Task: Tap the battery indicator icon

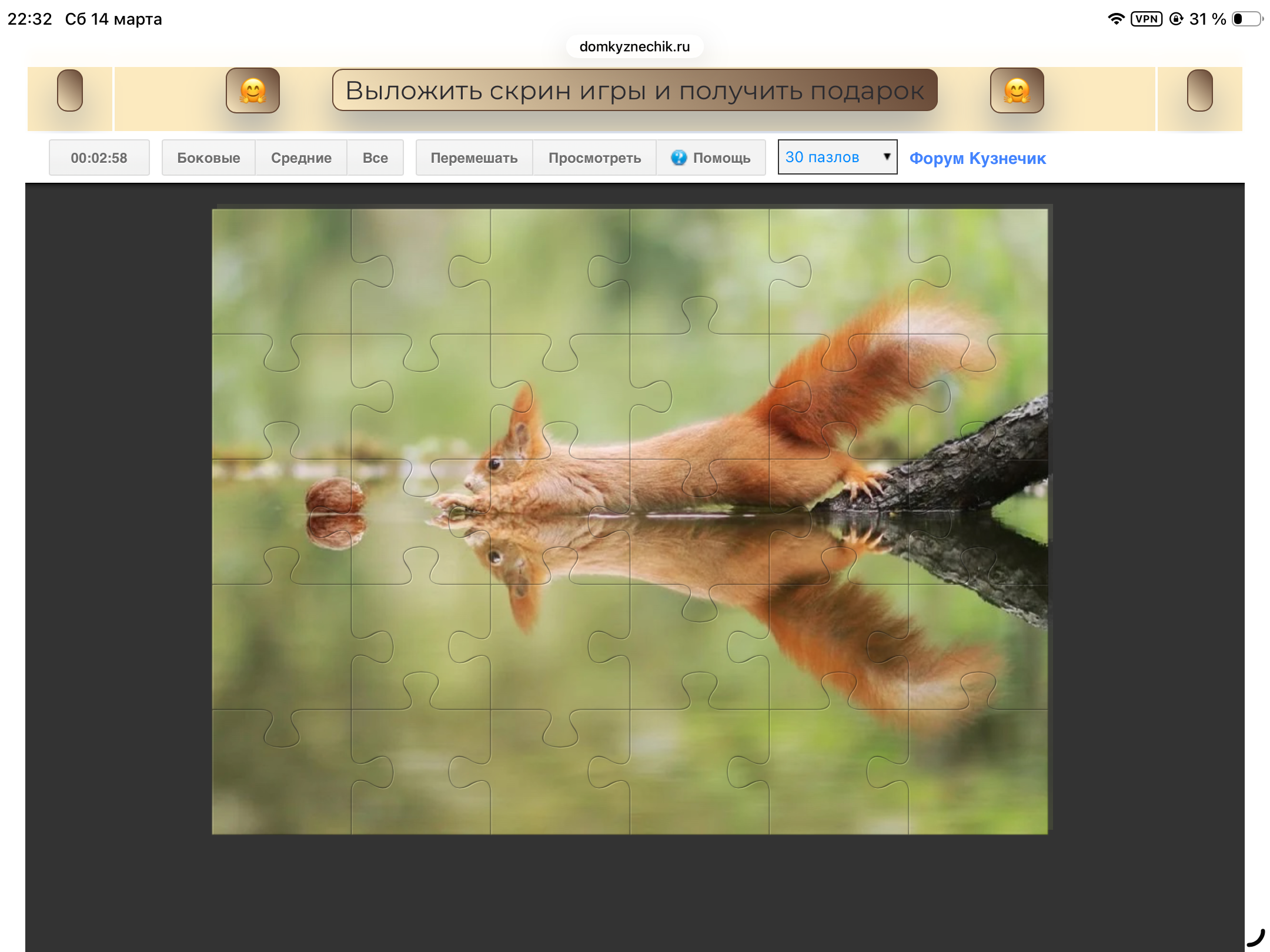Action: point(1247,19)
